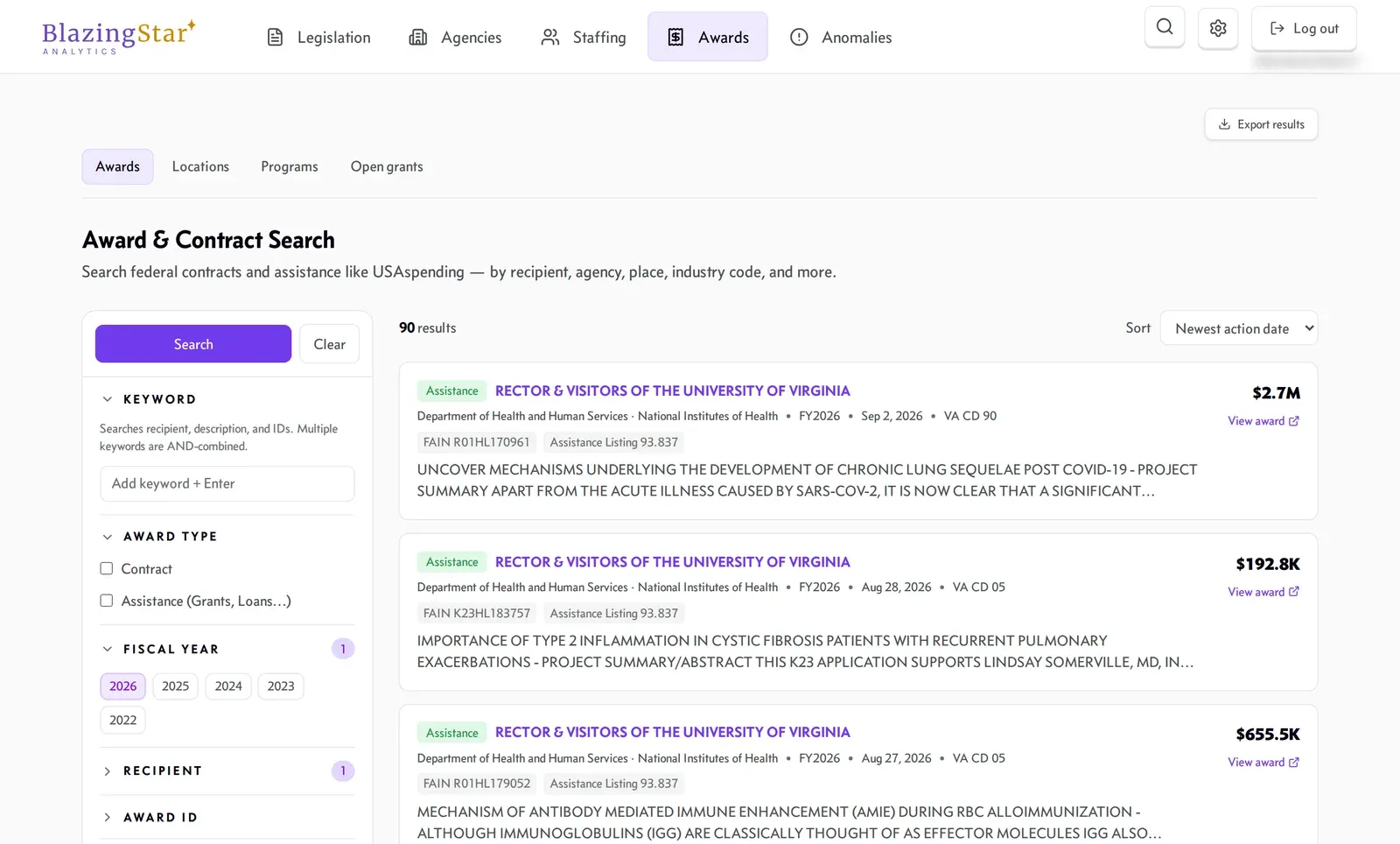
Task: Click the FAIN R01HL170961 tag
Action: [x=477, y=442]
